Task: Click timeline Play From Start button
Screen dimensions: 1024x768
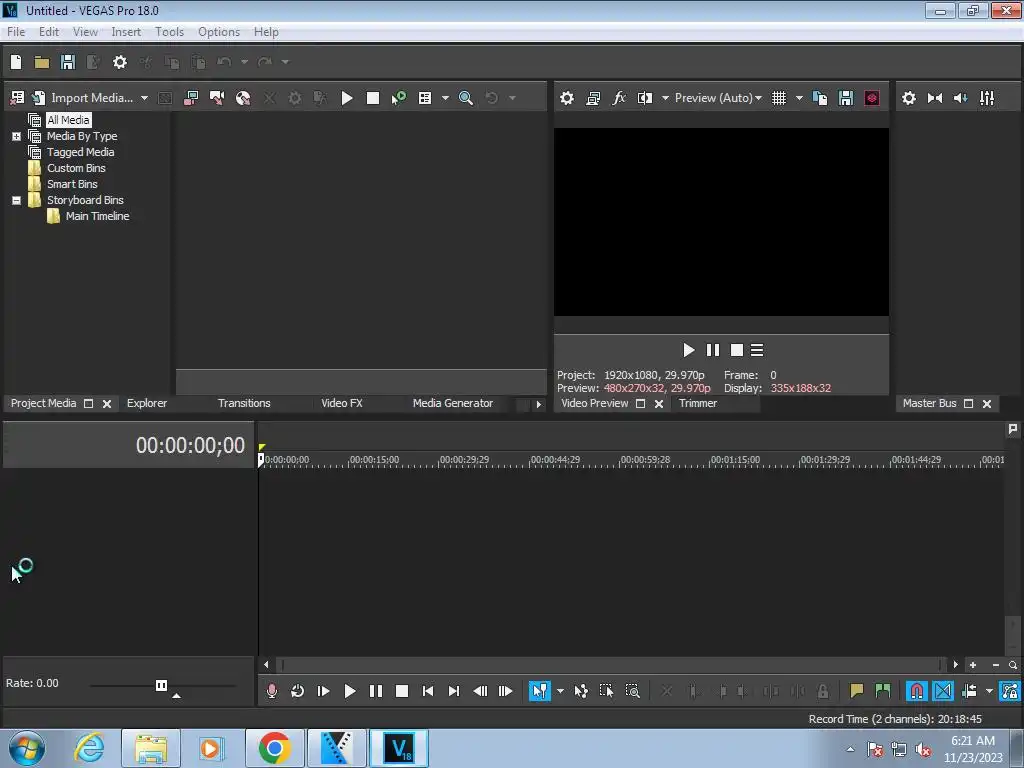Action: point(323,691)
